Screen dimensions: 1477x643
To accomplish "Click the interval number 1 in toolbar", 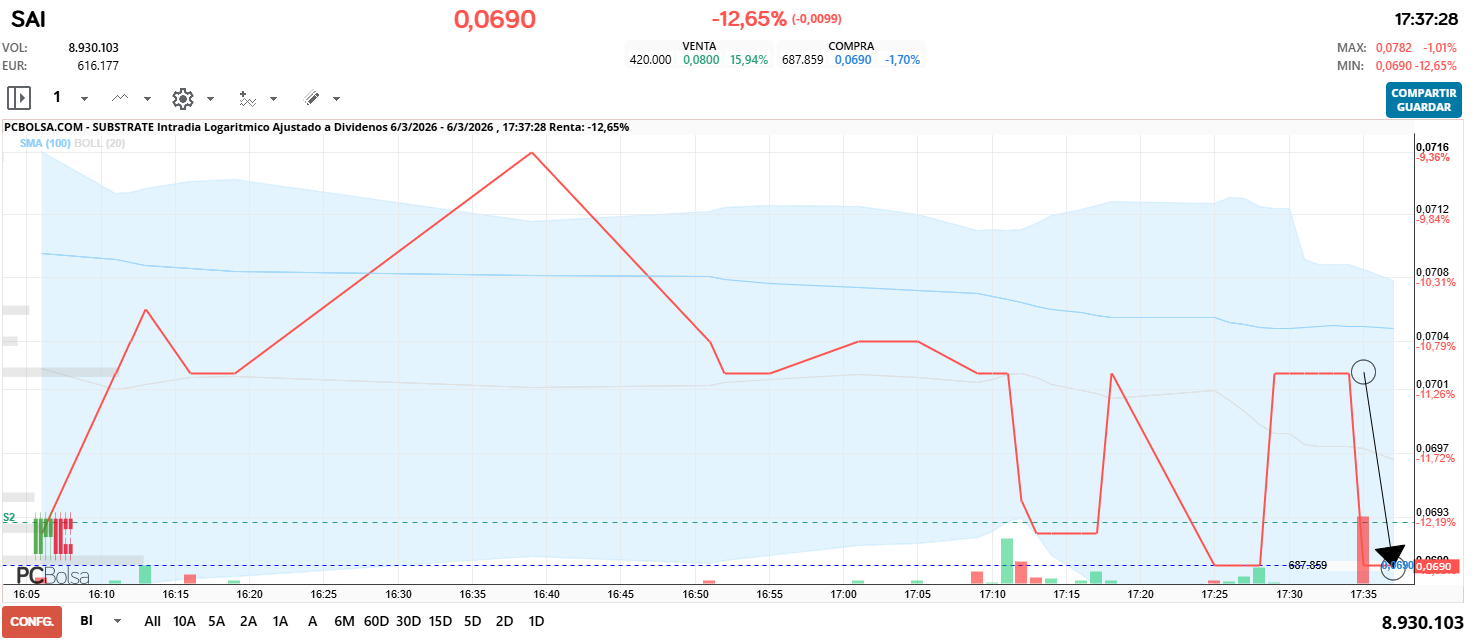I will (56, 97).
